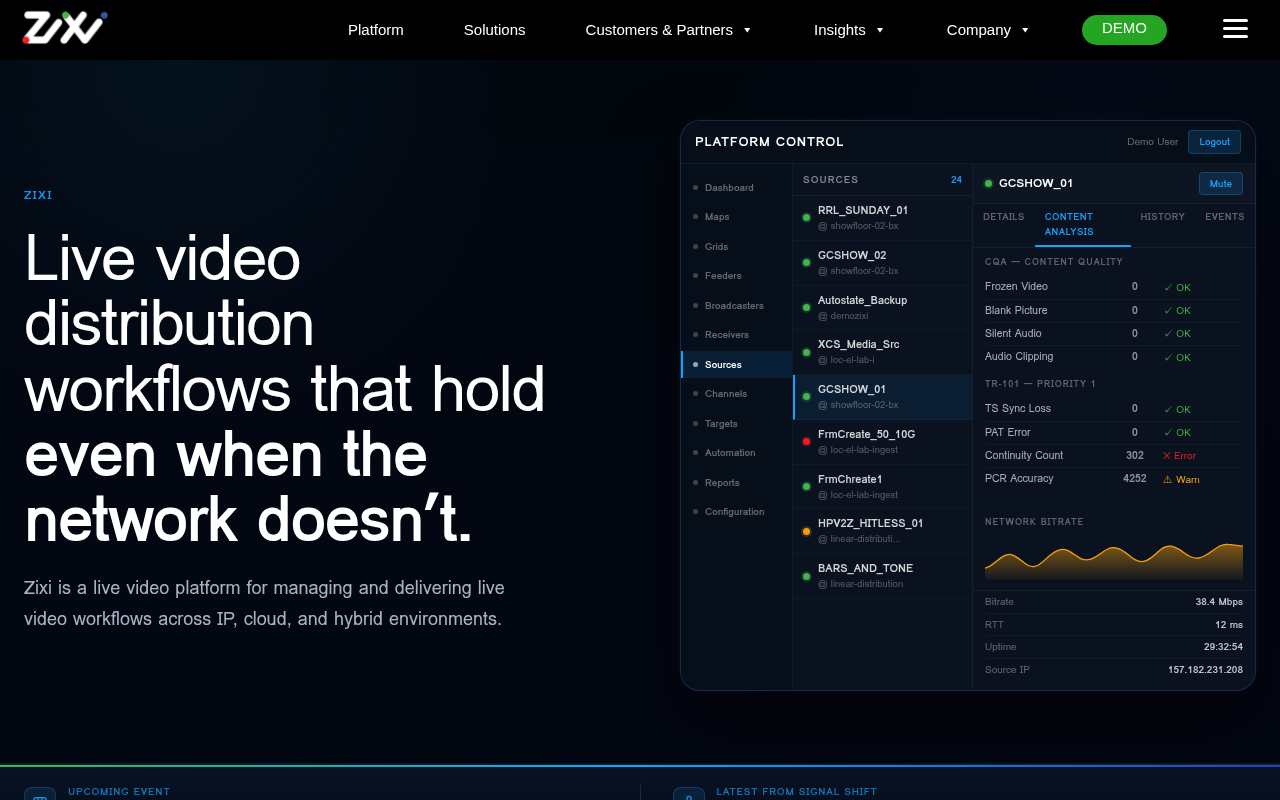
Task: Click the TS Sync Loss OK status
Action: point(1177,410)
